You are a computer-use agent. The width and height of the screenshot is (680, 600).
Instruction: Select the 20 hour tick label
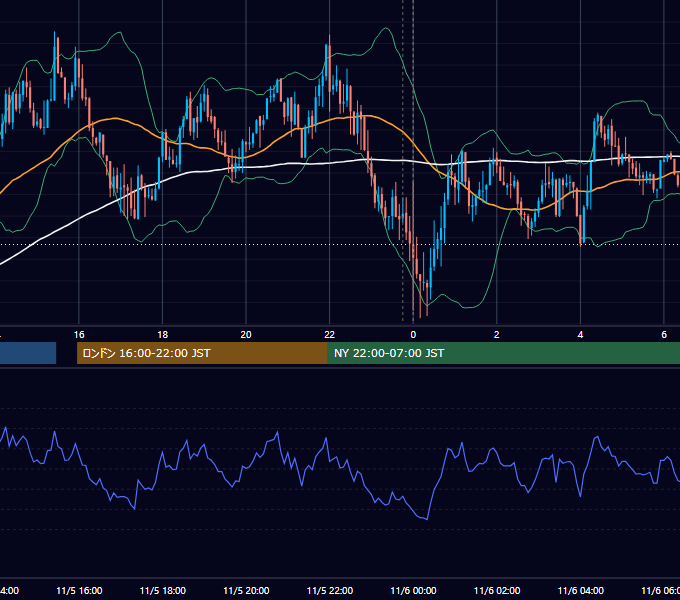[x=246, y=334]
